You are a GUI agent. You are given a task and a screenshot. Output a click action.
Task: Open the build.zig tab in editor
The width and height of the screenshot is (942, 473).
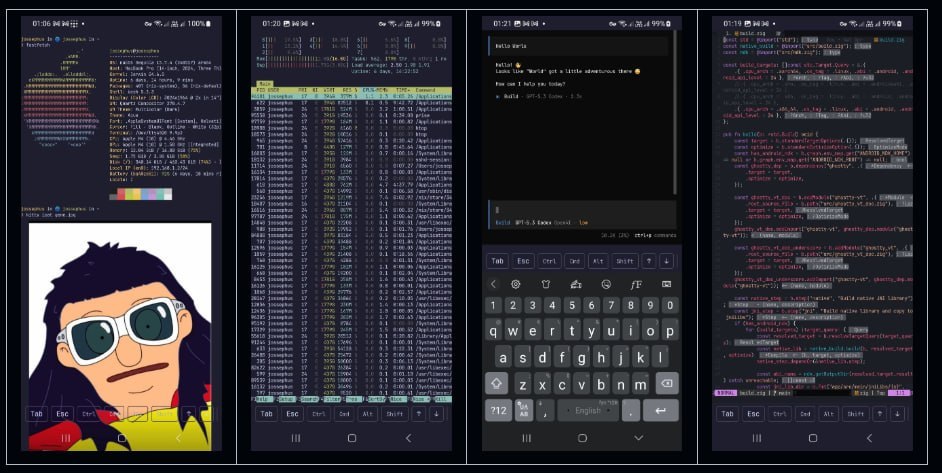[x=744, y=34]
